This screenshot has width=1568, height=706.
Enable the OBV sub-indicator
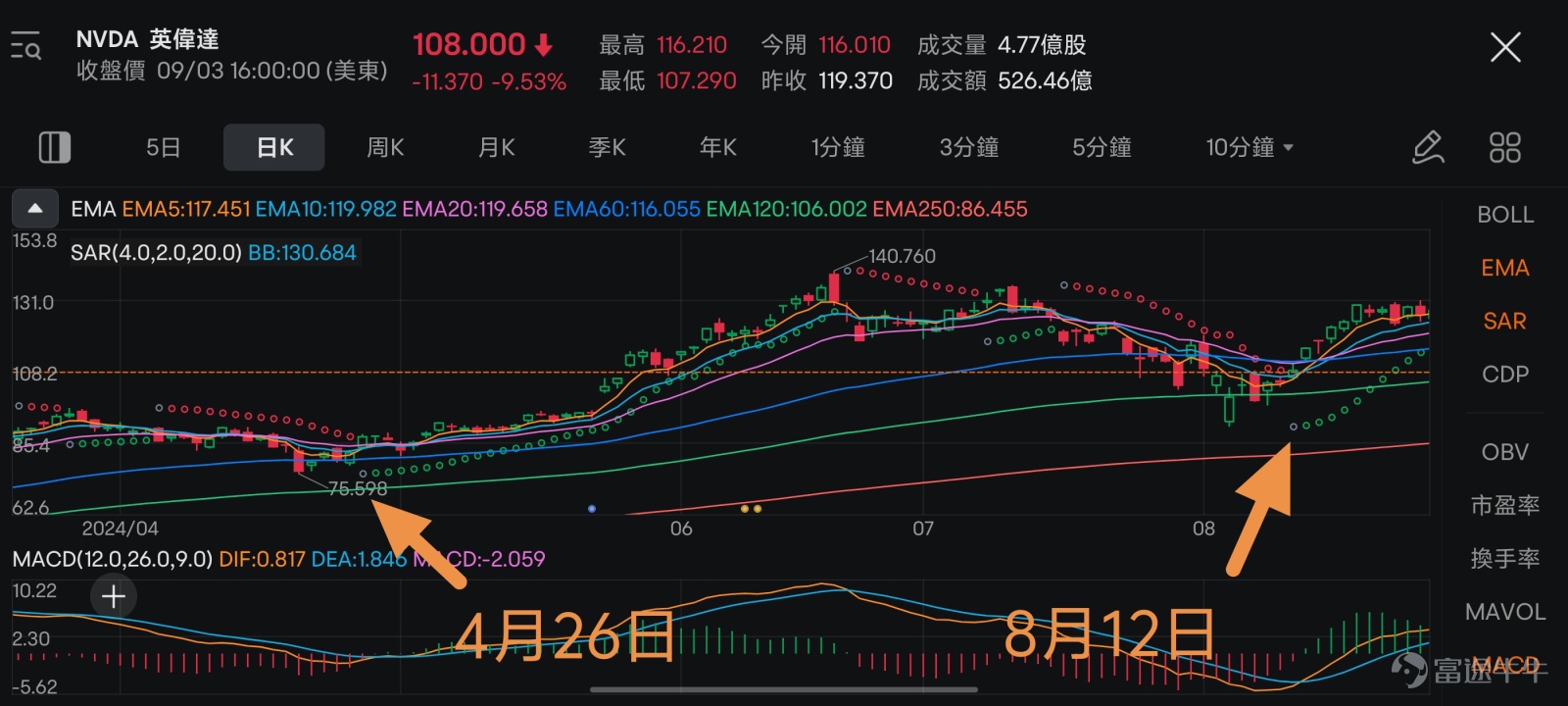(x=1505, y=452)
